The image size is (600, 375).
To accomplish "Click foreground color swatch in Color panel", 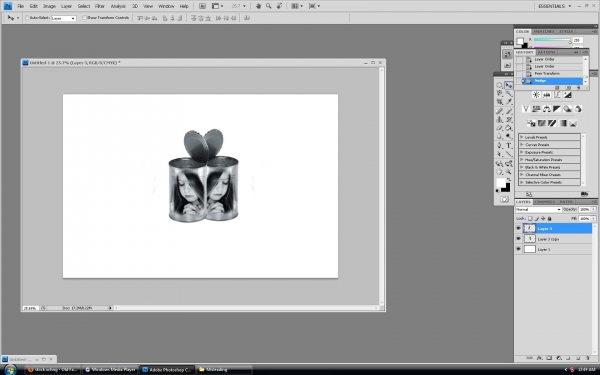I will coord(520,41).
